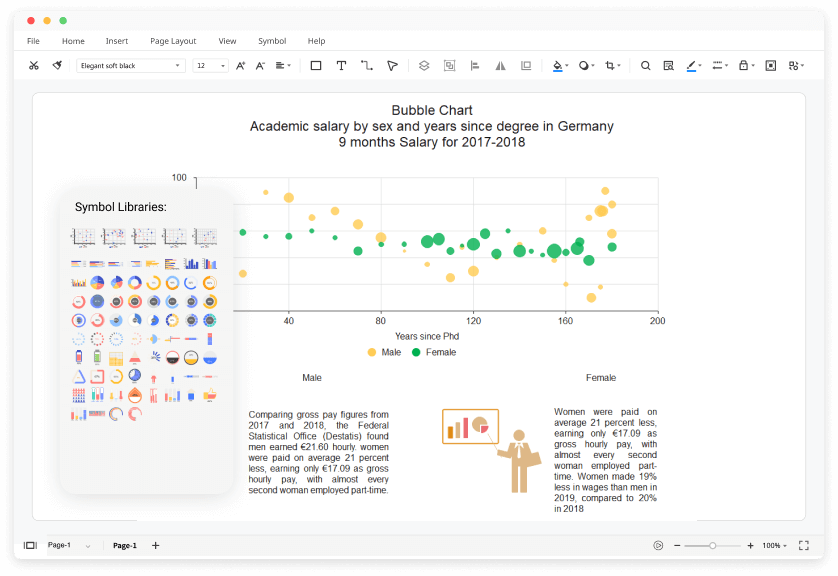This screenshot has height=576, width=838.
Task: Pick the Connector tool
Action: pyautogui.click(x=368, y=65)
